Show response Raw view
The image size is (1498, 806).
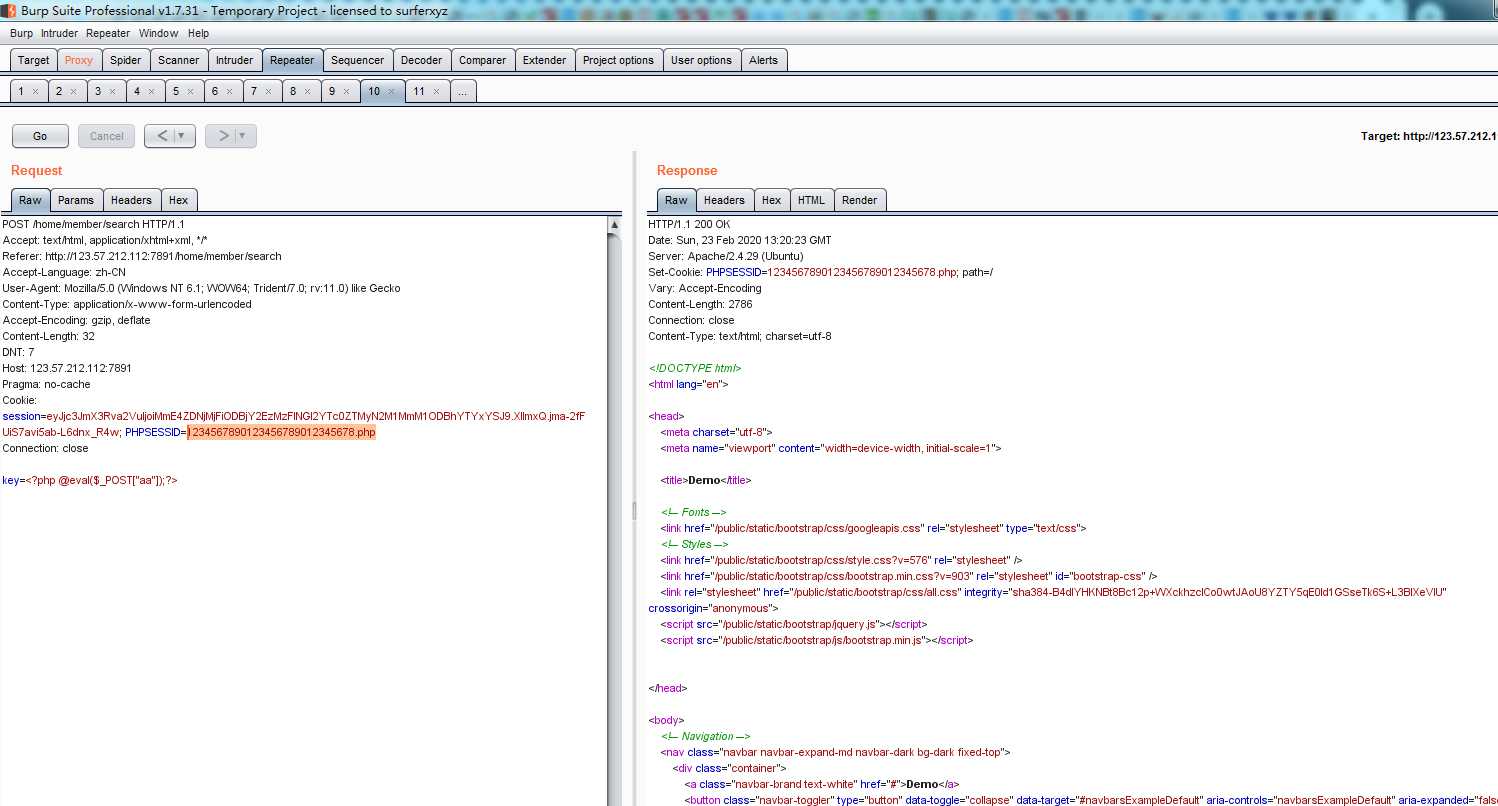click(676, 200)
